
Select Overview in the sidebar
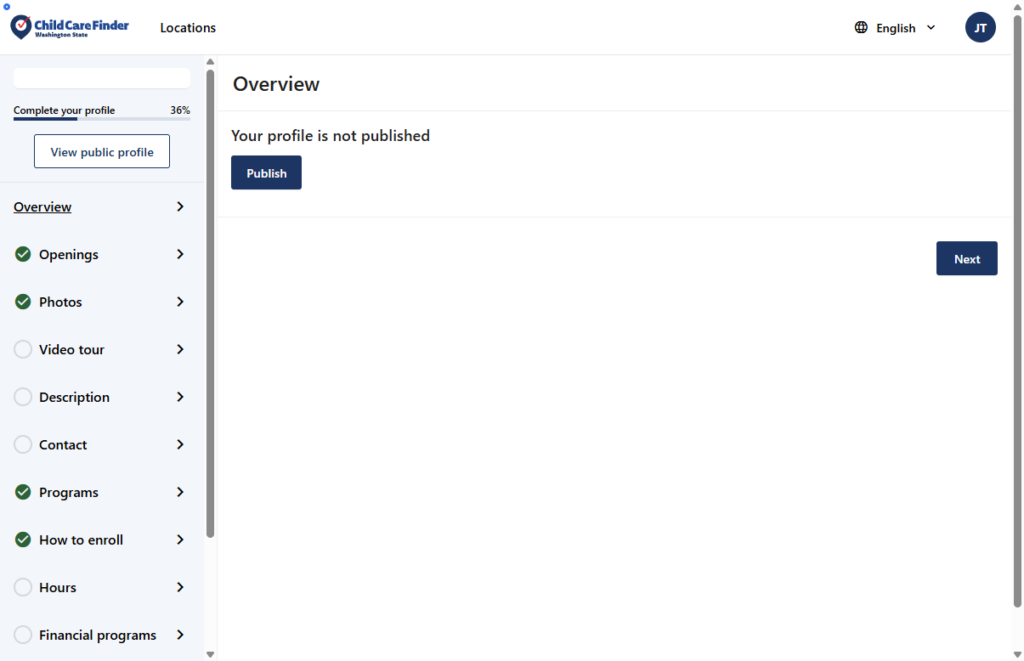43,207
